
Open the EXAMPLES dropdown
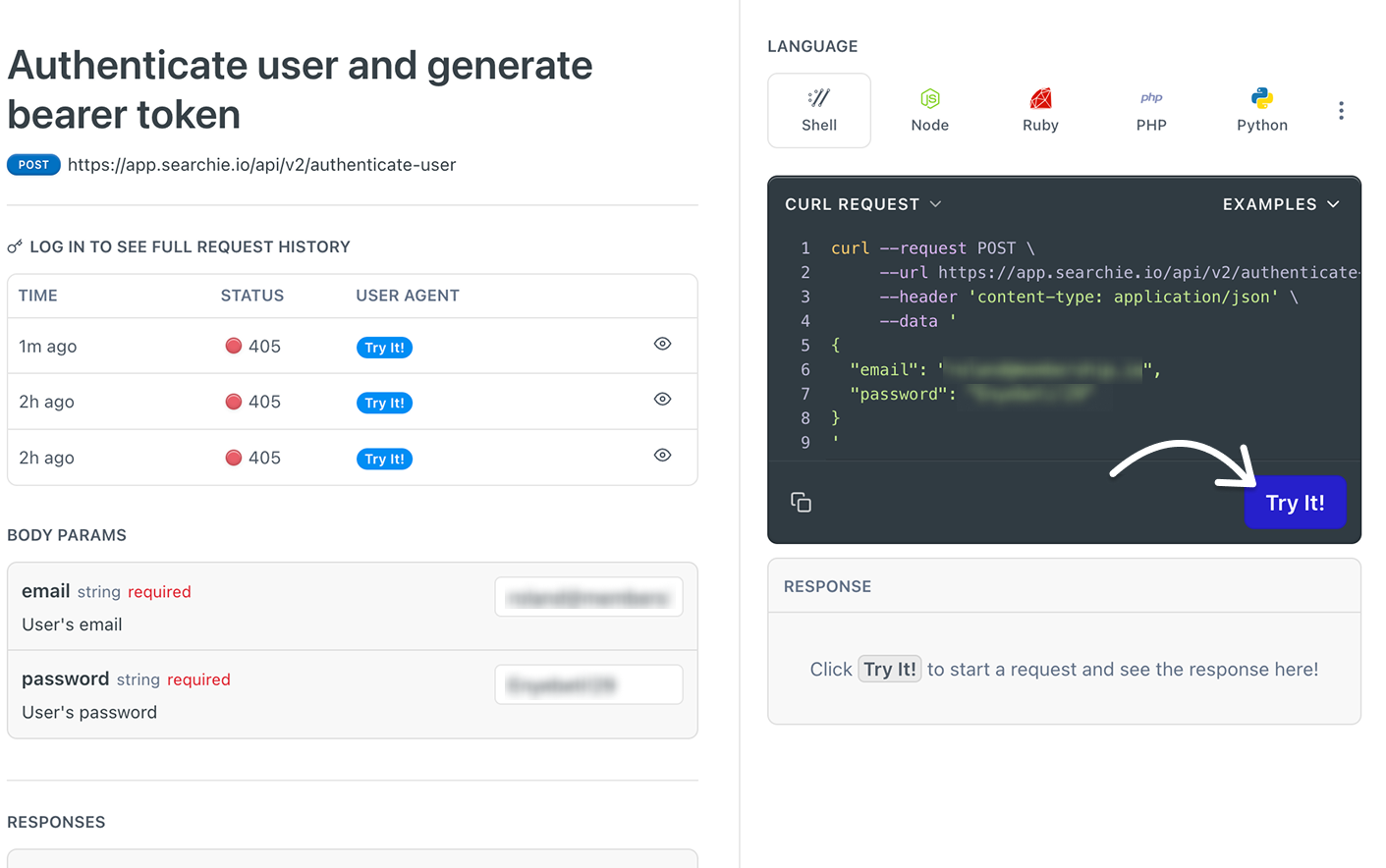pyautogui.click(x=1282, y=204)
